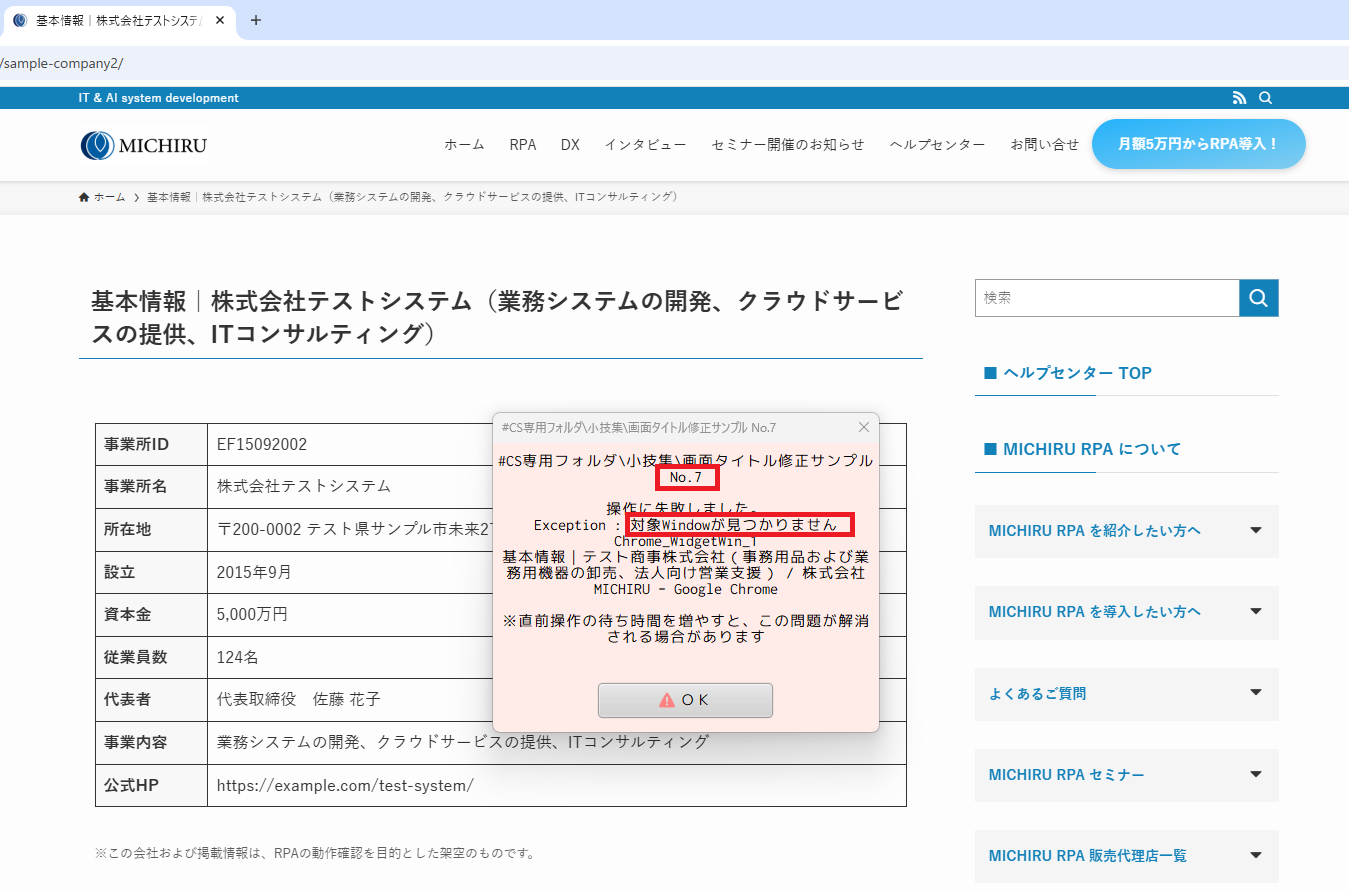The image size is (1349, 890).
Task: Click the OK button in the error dialog
Action: coord(685,700)
